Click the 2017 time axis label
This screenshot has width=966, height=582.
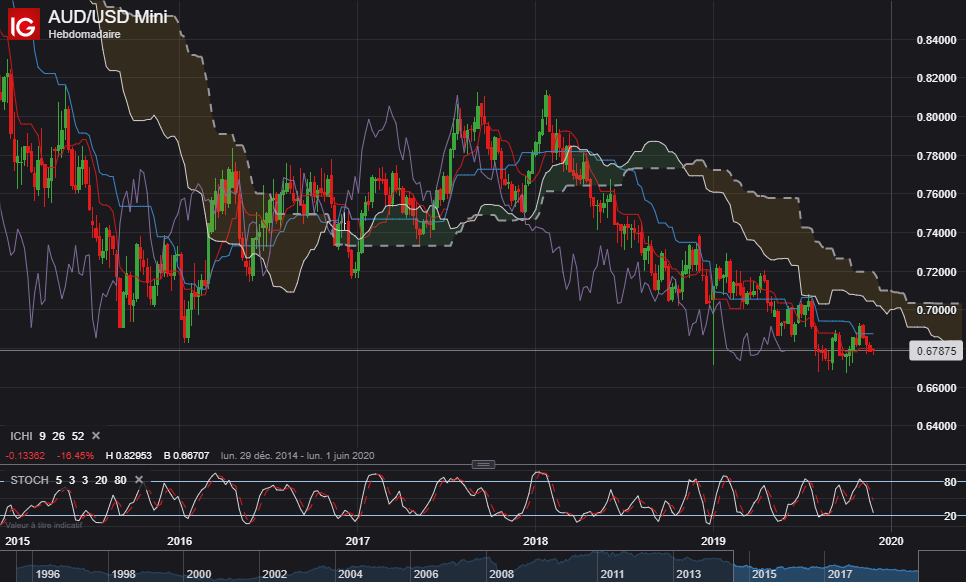pyautogui.click(x=357, y=541)
